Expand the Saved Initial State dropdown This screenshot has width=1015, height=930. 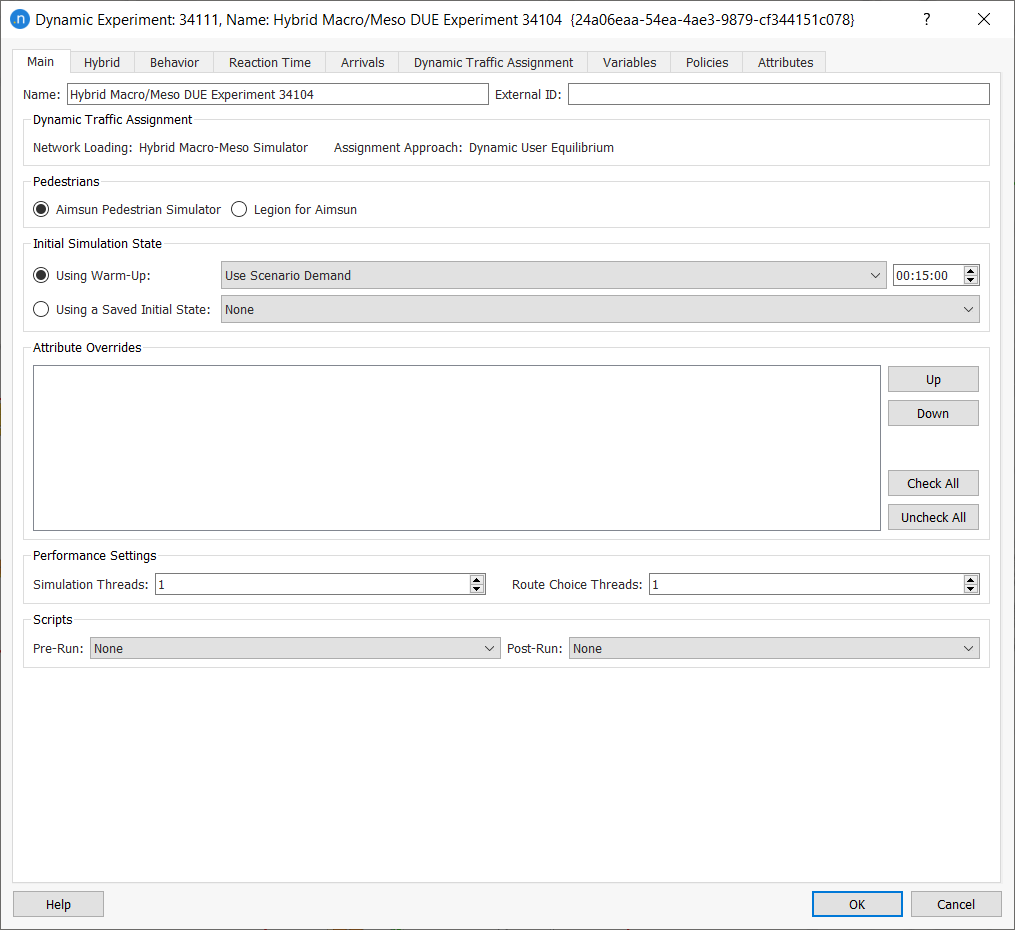click(600, 310)
